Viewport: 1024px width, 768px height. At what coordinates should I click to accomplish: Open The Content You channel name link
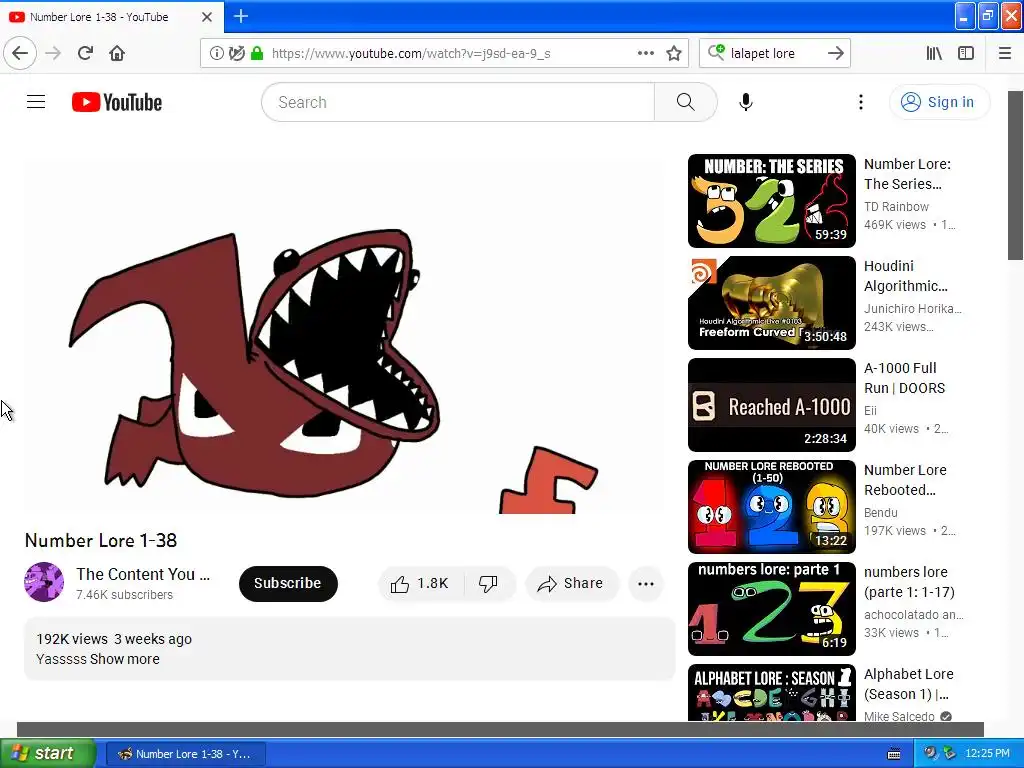click(143, 574)
